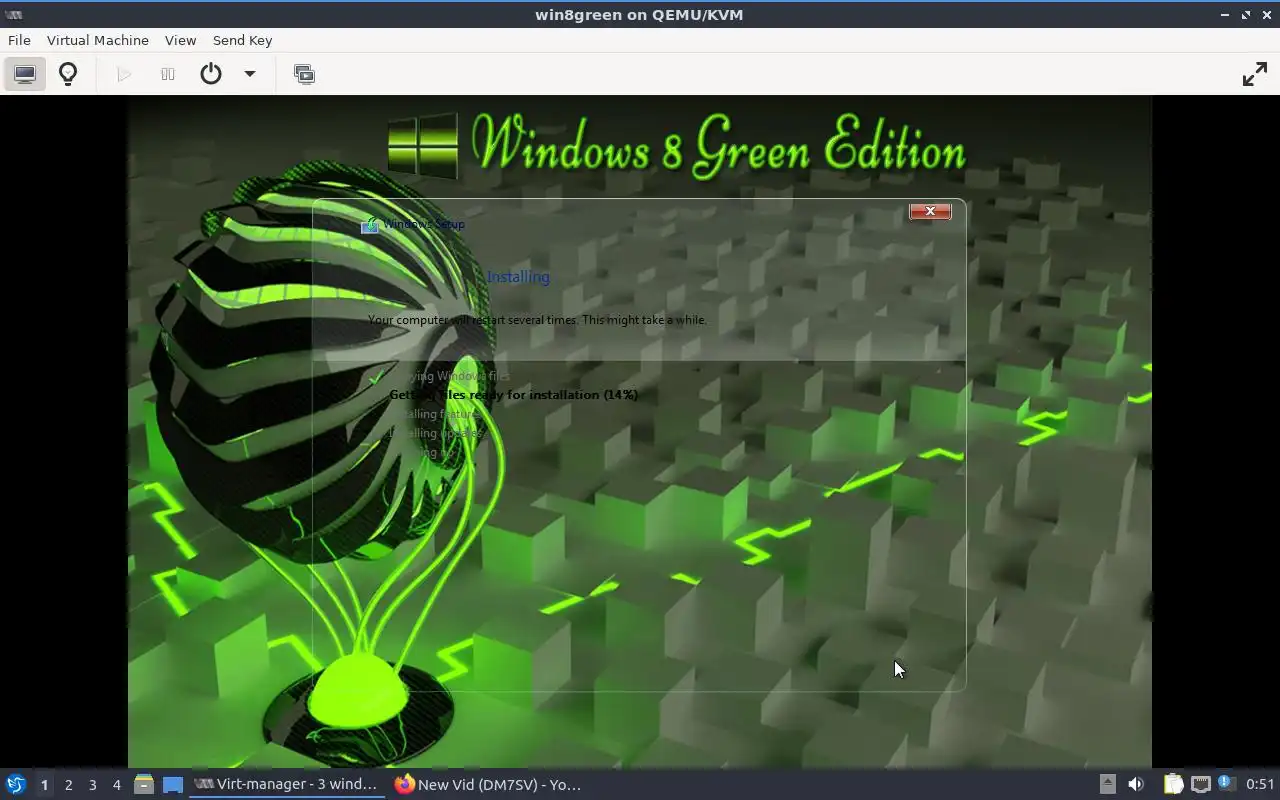Minimize the win8green QEMU/KVM window
Screen dimensions: 1280x800
pos(1226,15)
